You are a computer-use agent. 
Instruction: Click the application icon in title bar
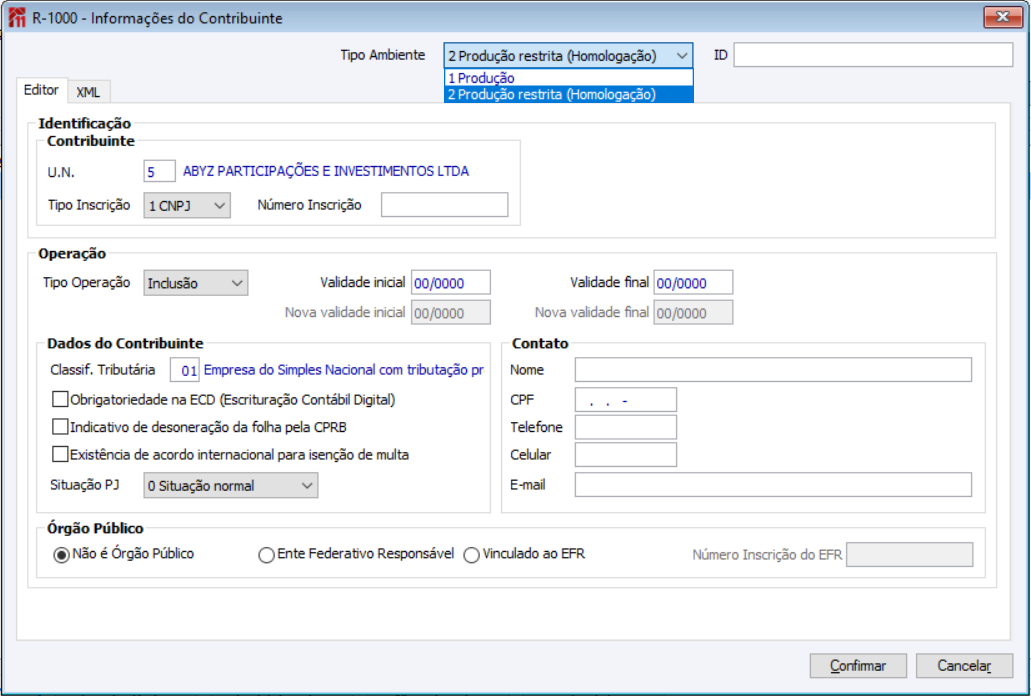tap(16, 18)
